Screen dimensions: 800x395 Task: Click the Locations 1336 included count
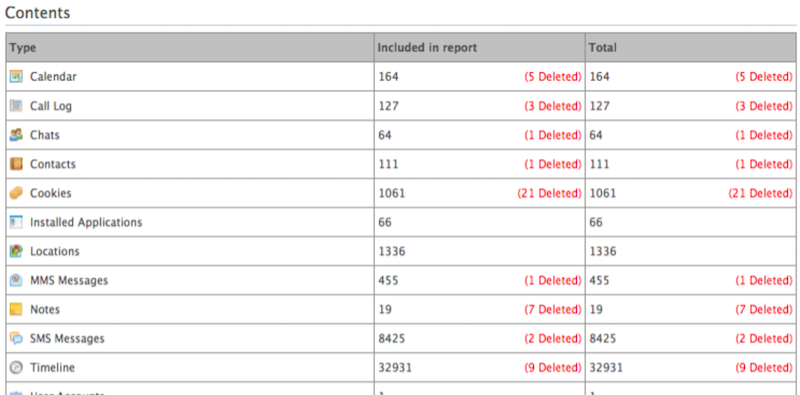pos(392,252)
